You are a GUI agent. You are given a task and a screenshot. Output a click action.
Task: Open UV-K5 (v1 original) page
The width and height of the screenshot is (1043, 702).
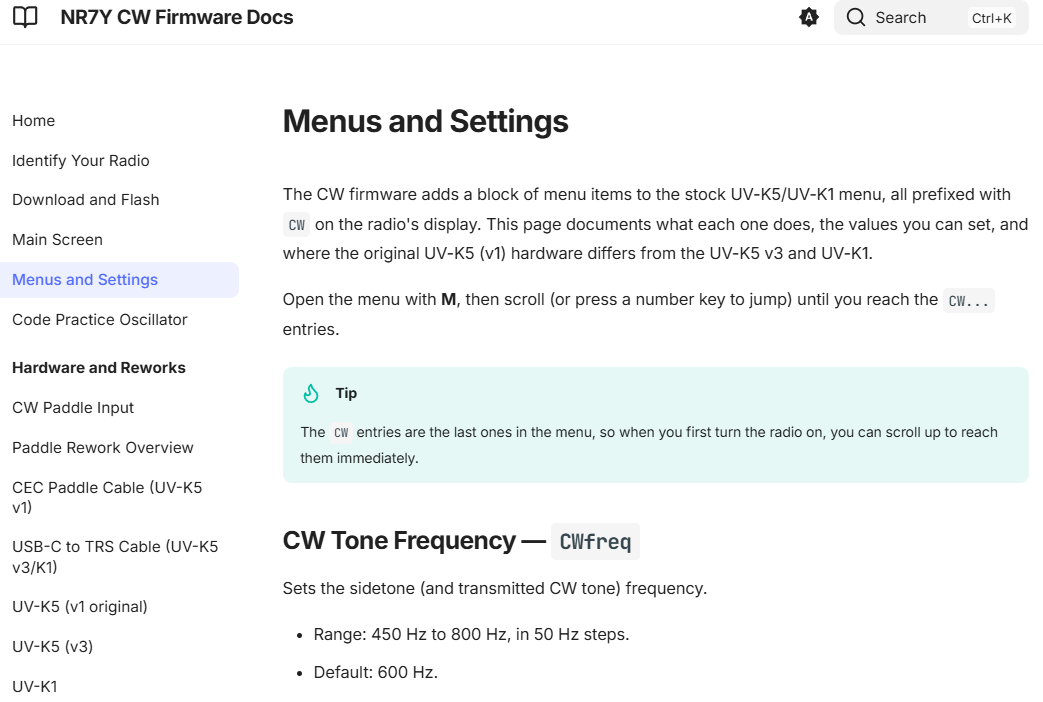(80, 607)
